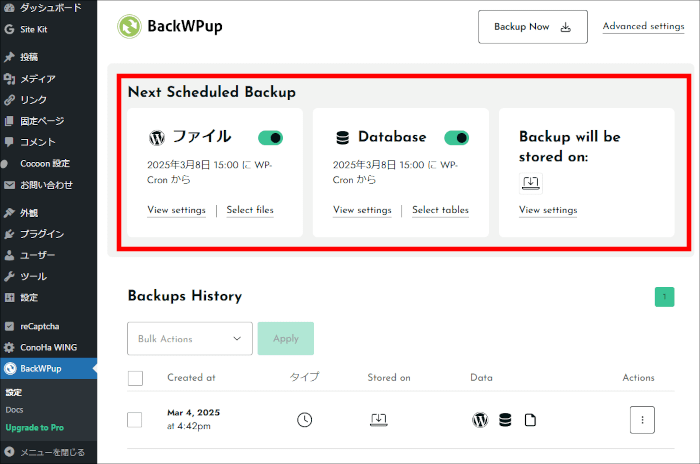Click the stored-on folder icon in Mar 4 row
Viewport: 700px width, 464px height.
tap(379, 419)
